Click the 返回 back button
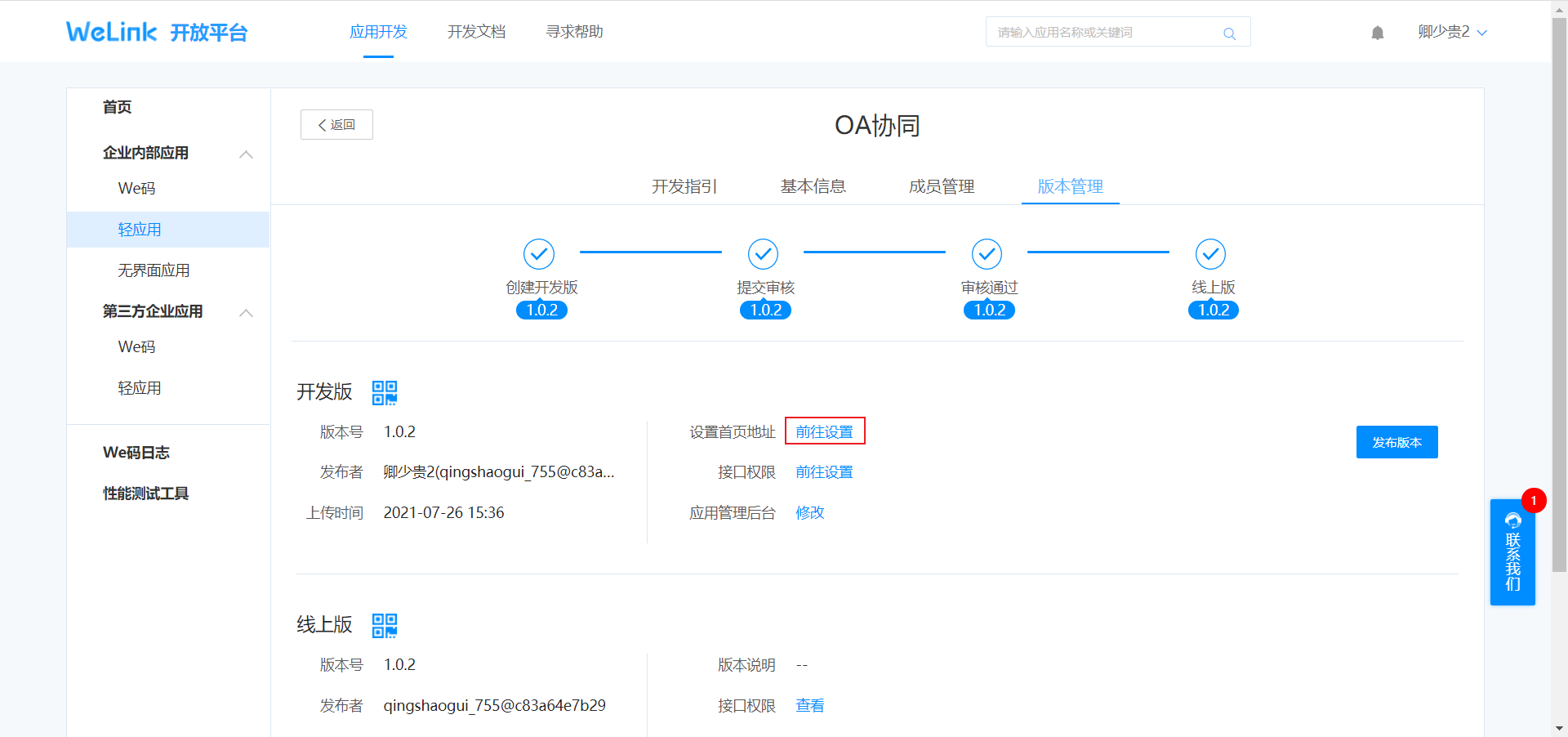The image size is (1568, 737). 336,124
